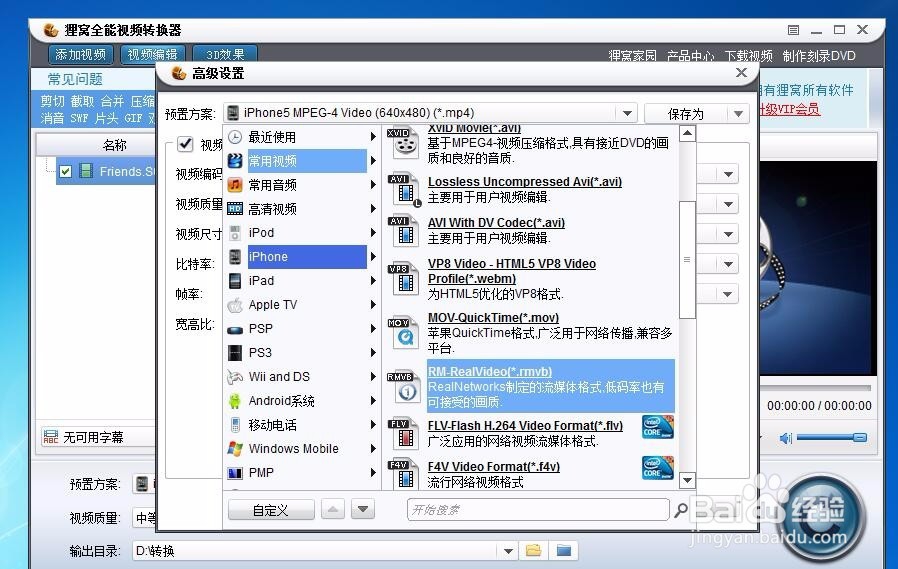Image resolution: width=898 pixels, height=569 pixels.
Task: Click the magnifier search icon
Action: pyautogui.click(x=680, y=509)
